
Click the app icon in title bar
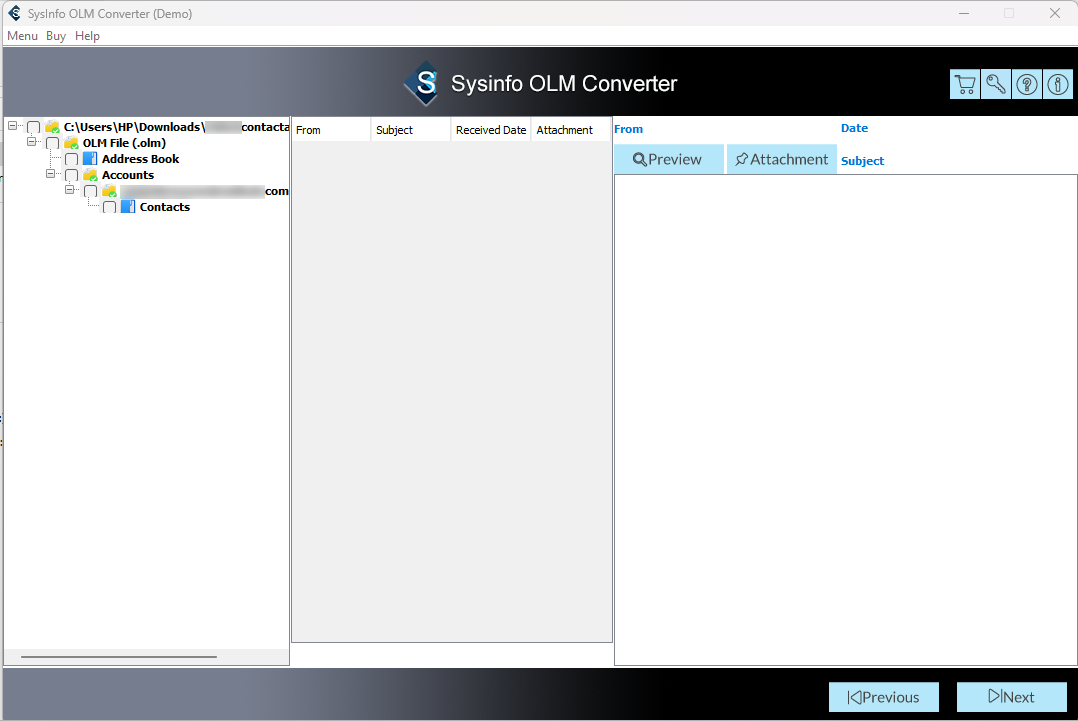(14, 13)
